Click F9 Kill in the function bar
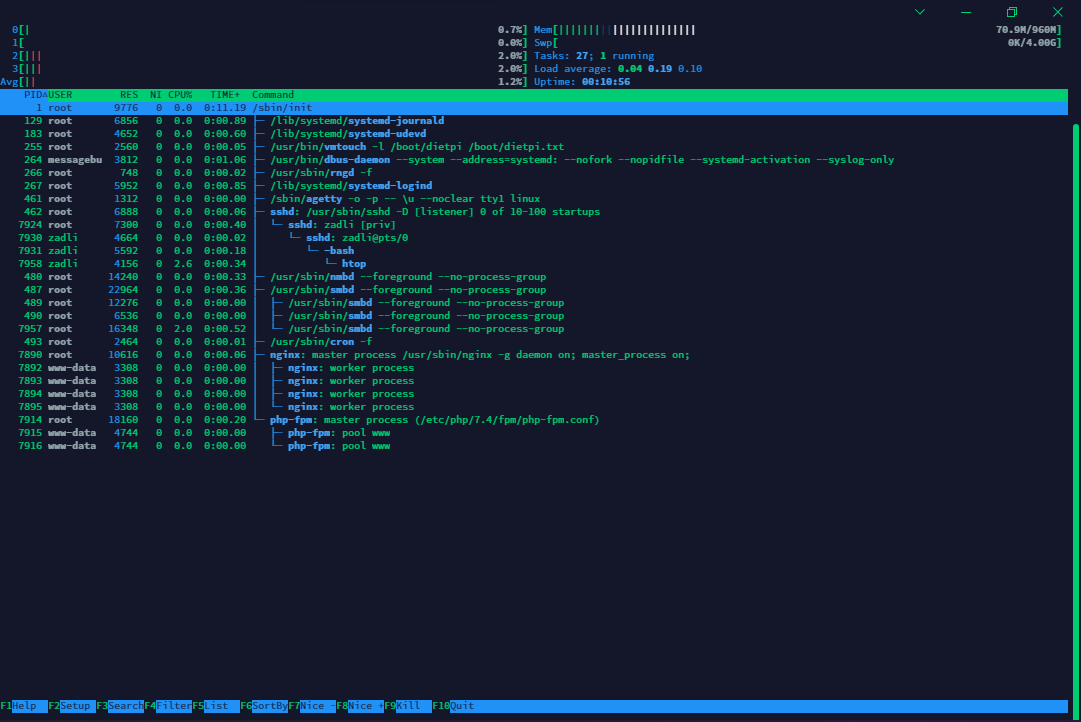Viewport: 1081px width, 722px height. point(407,705)
